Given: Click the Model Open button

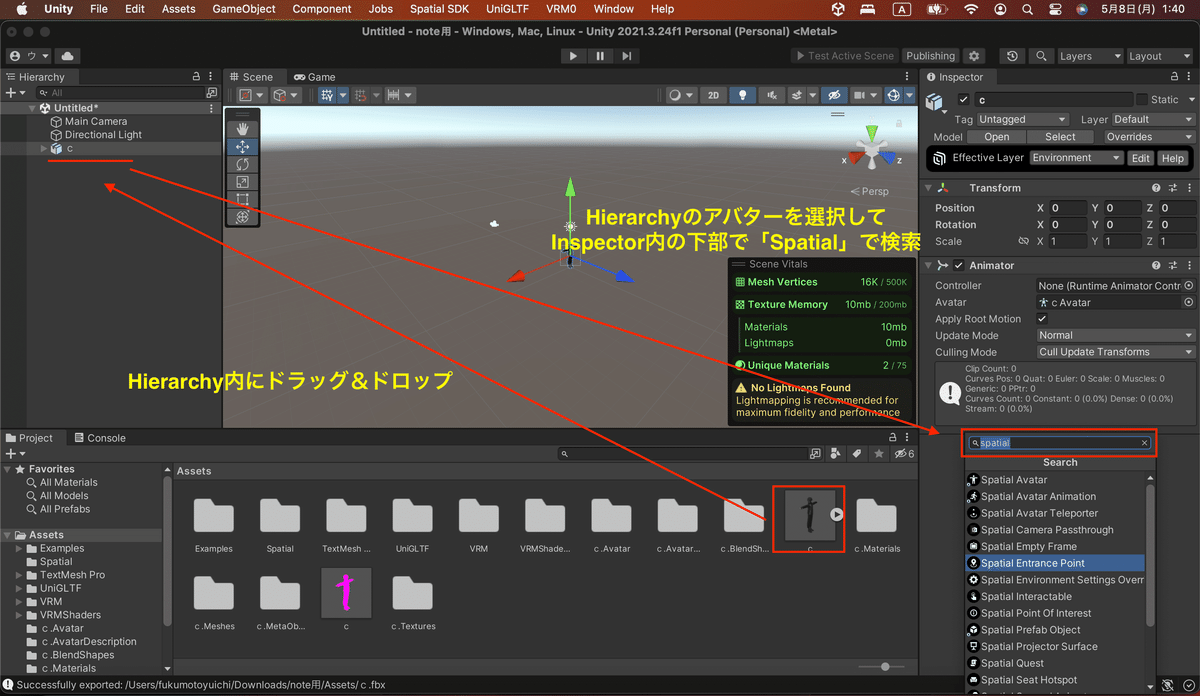Looking at the screenshot, I should [997, 137].
